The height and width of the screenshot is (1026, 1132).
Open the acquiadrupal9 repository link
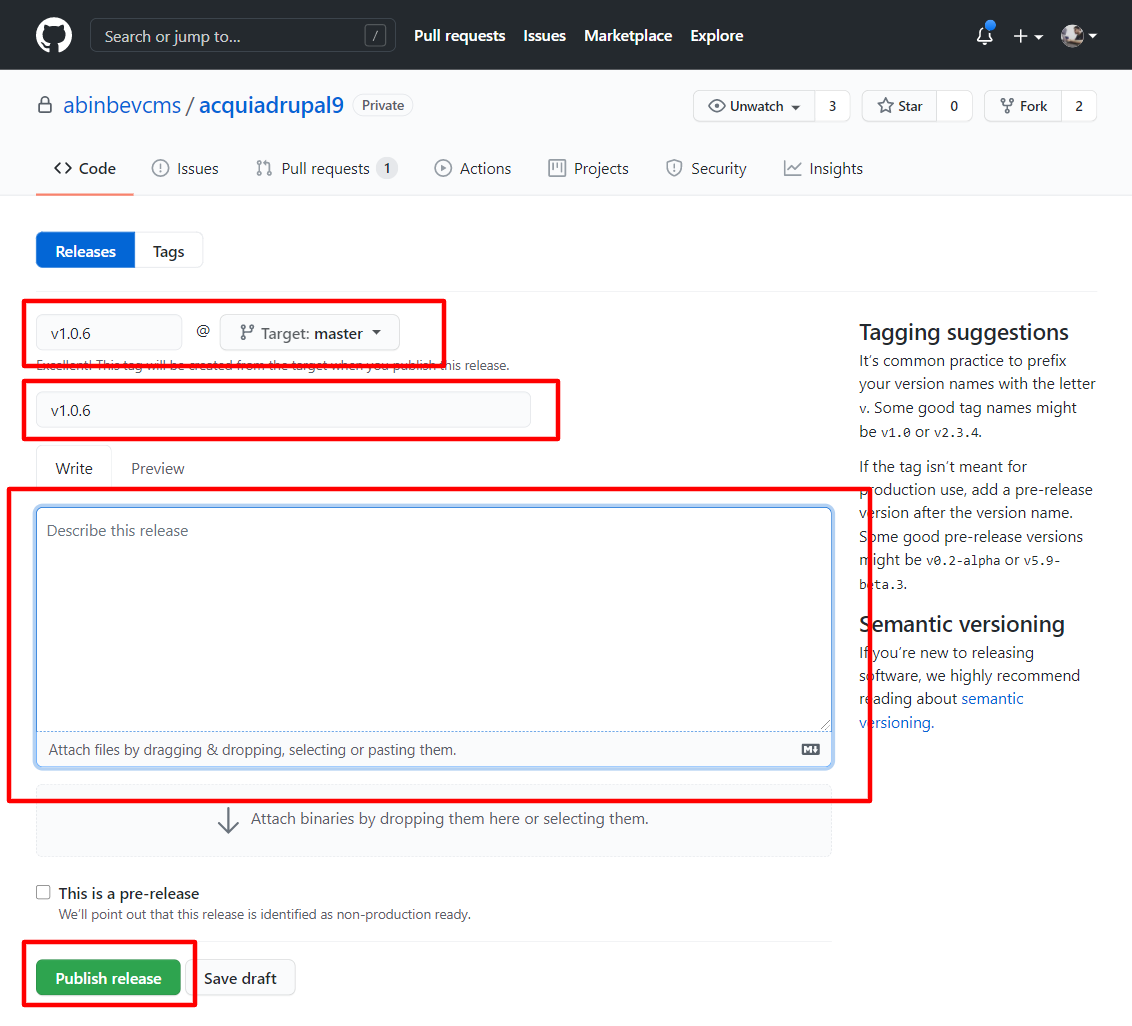[x=271, y=105]
